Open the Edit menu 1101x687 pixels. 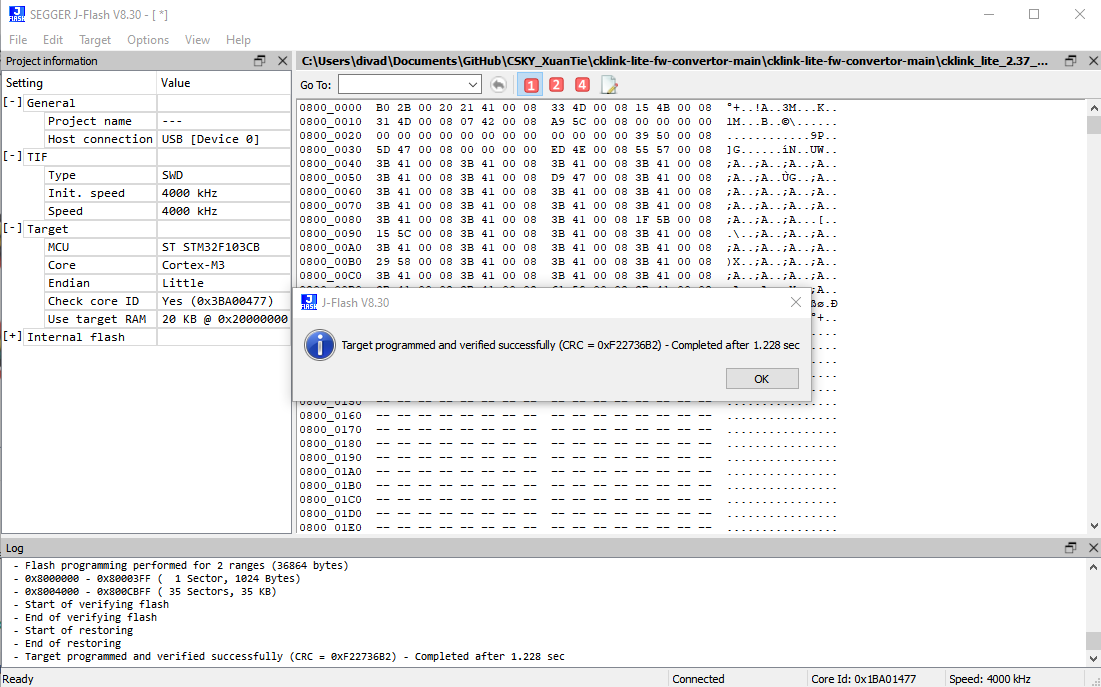pyautogui.click(x=53, y=40)
